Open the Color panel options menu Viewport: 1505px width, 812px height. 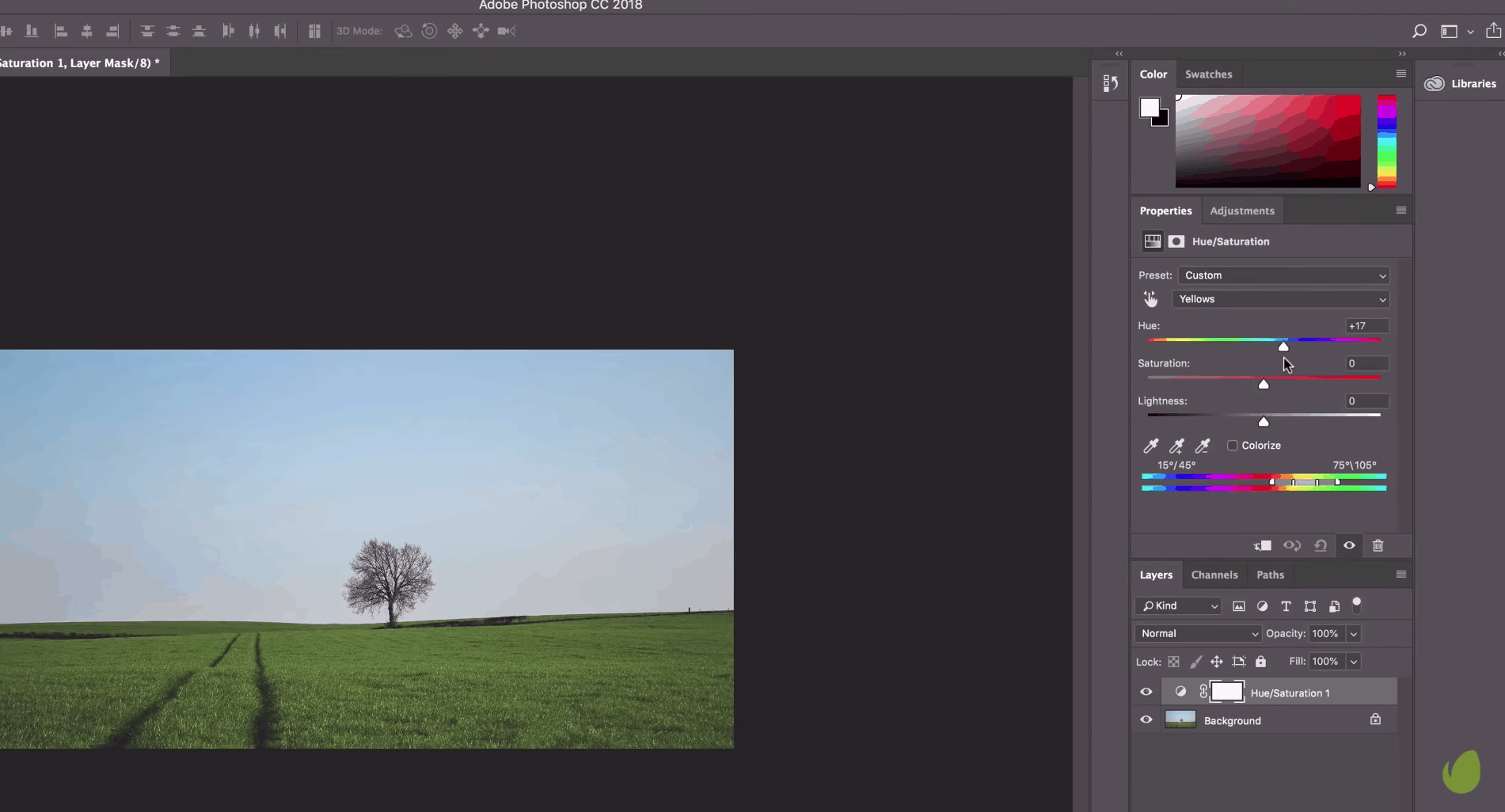[x=1401, y=74]
